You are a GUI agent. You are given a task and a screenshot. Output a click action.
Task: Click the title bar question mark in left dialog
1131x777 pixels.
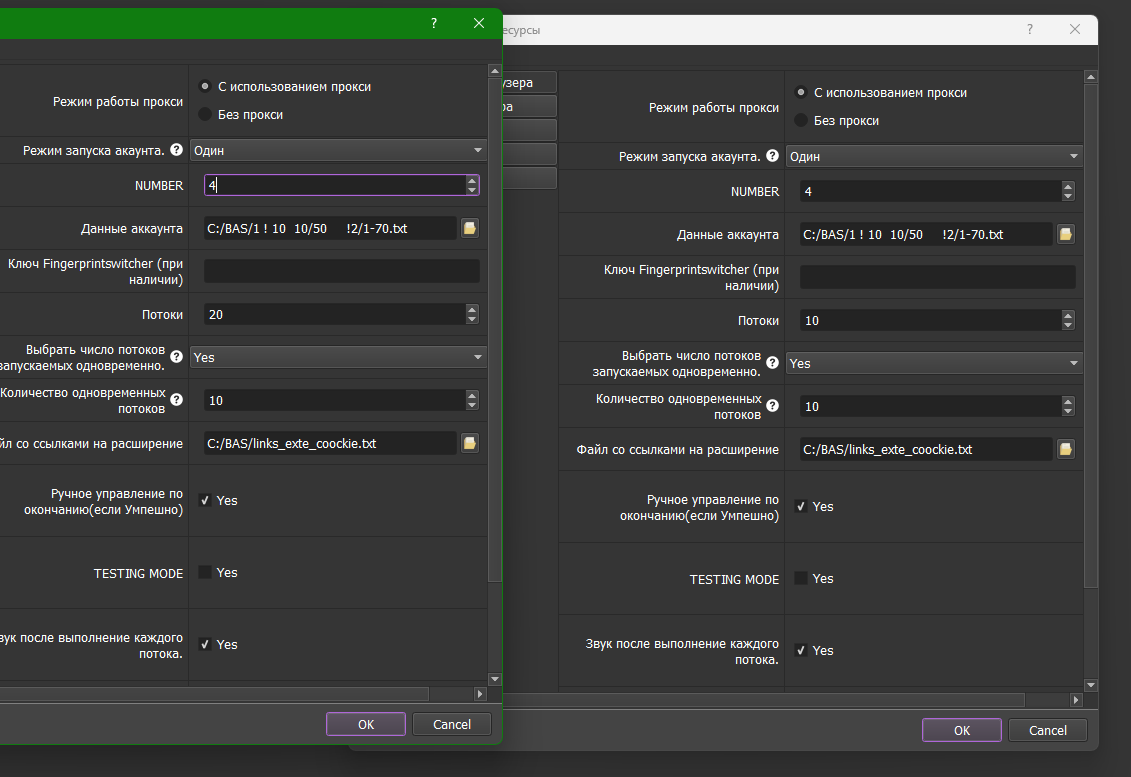[x=434, y=23]
